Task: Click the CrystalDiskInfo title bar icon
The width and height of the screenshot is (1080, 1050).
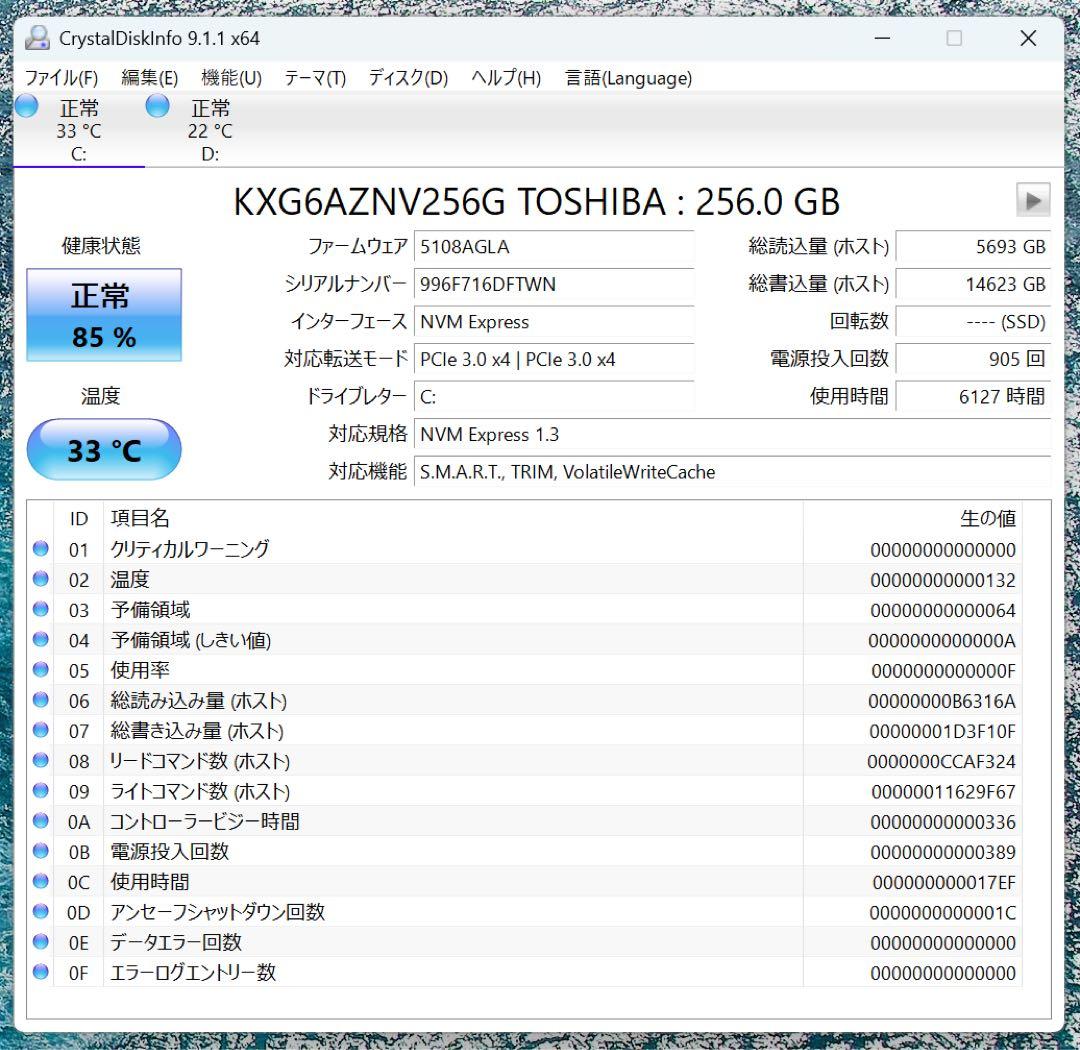Action: click(x=38, y=38)
